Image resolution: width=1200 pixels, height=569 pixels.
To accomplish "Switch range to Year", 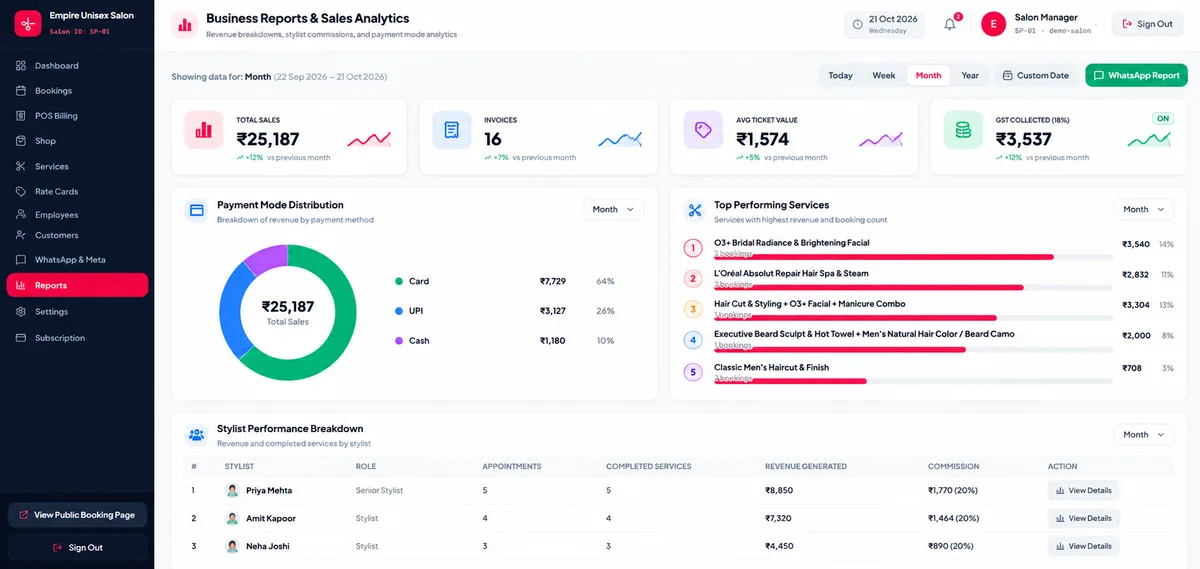I will click(970, 75).
